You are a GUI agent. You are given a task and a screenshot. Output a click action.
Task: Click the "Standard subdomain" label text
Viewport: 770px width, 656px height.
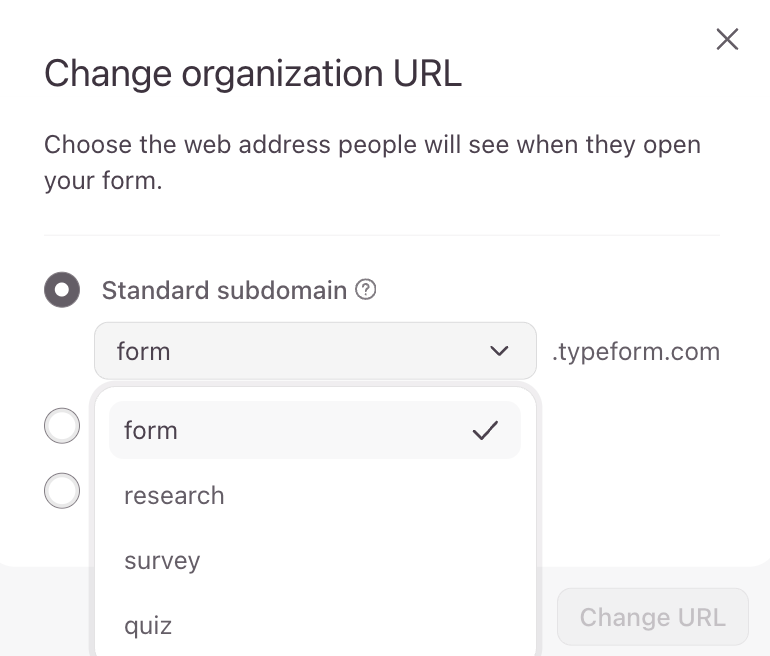point(224,290)
